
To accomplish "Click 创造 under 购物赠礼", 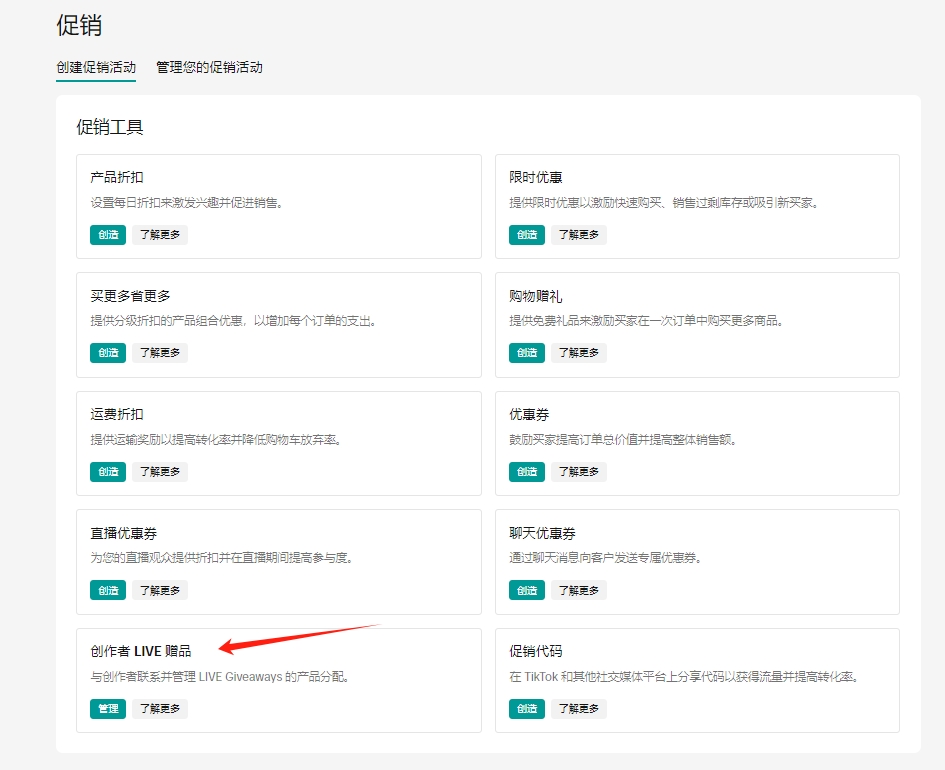I will [x=526, y=353].
